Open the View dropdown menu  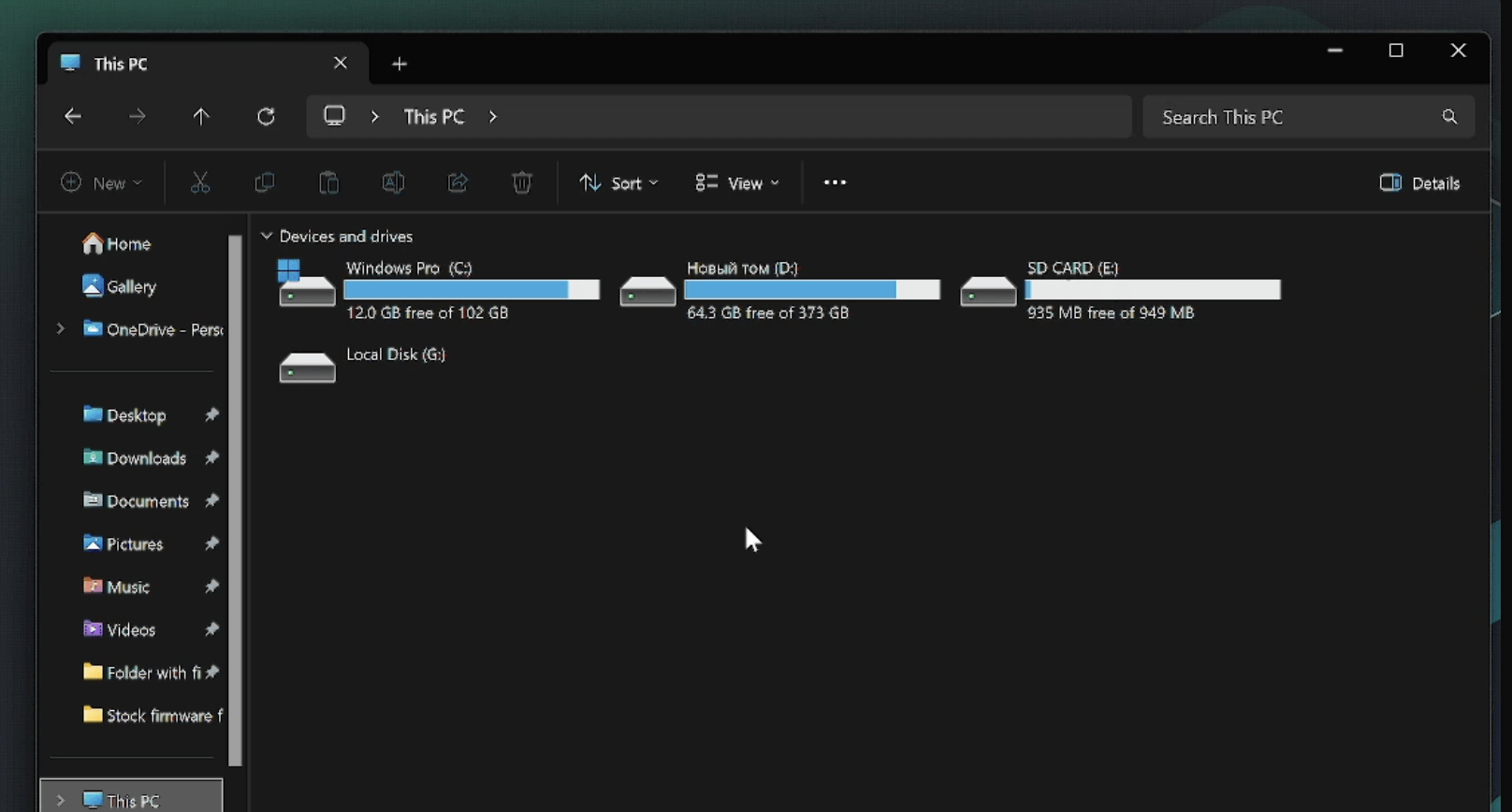click(737, 183)
